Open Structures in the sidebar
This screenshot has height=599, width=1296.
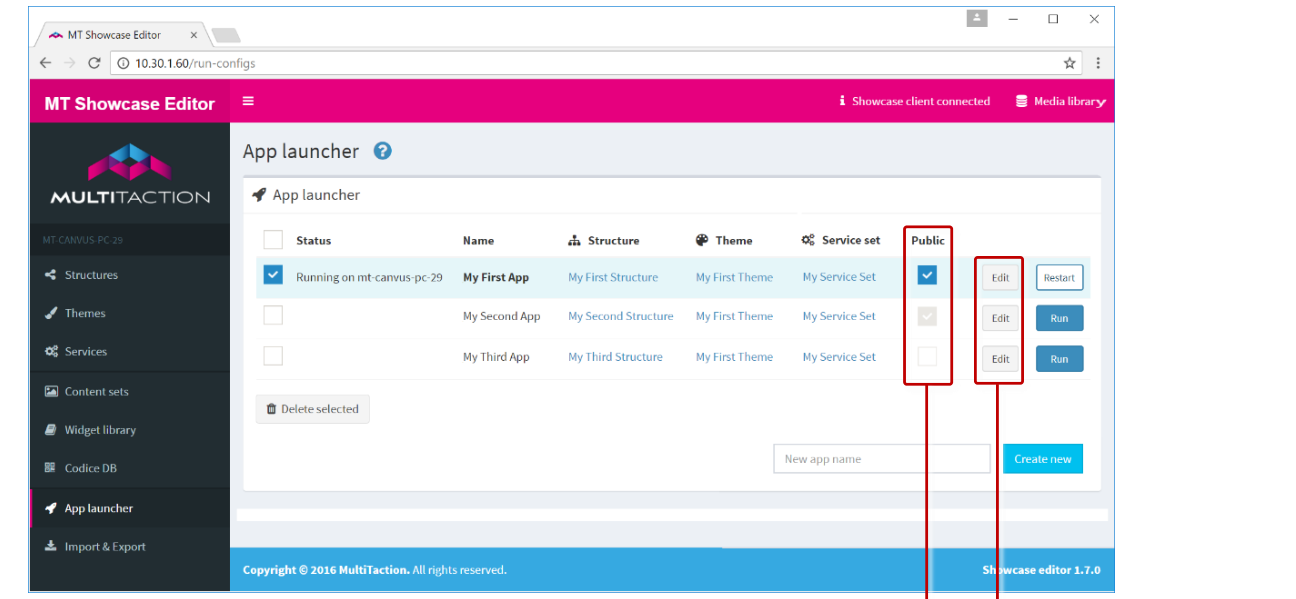pos(91,275)
